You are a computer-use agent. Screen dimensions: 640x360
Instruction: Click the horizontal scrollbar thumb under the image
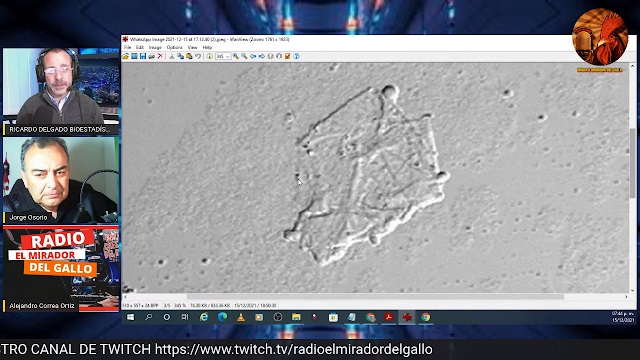point(375,297)
